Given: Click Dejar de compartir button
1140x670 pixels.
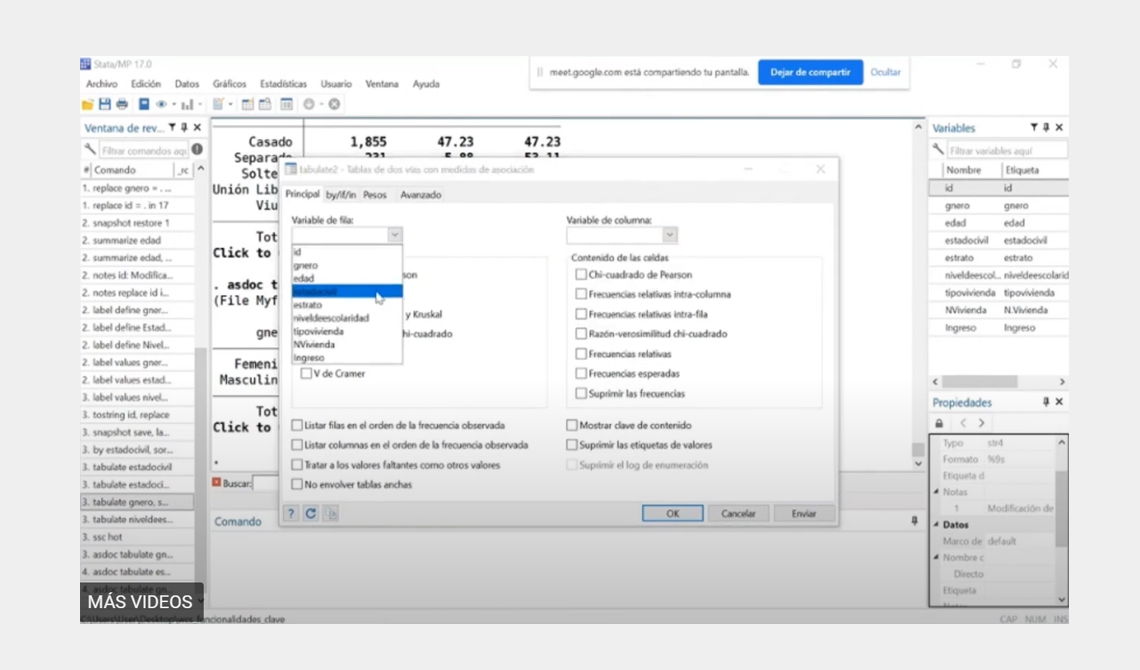Looking at the screenshot, I should 810,72.
